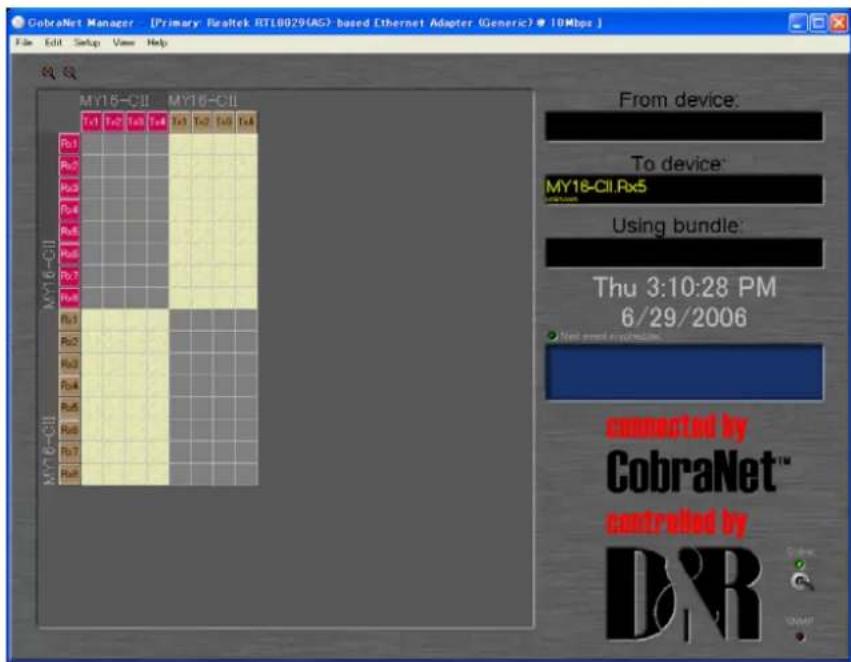Select the tan Rx6 receiver row label
The height and width of the screenshot is (662, 851).
(x=69, y=430)
